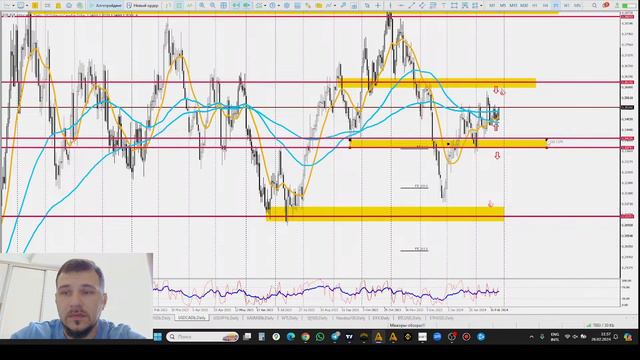
Task: Show hidden tray icons chevron
Action: [531, 337]
